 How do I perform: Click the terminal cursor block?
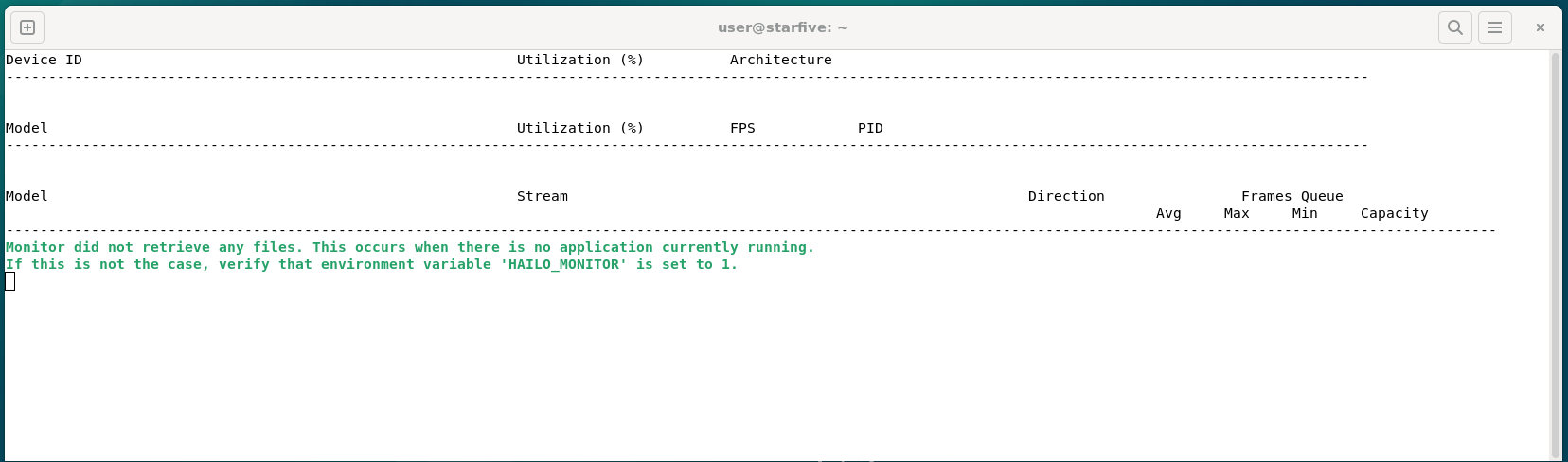pos(10,281)
